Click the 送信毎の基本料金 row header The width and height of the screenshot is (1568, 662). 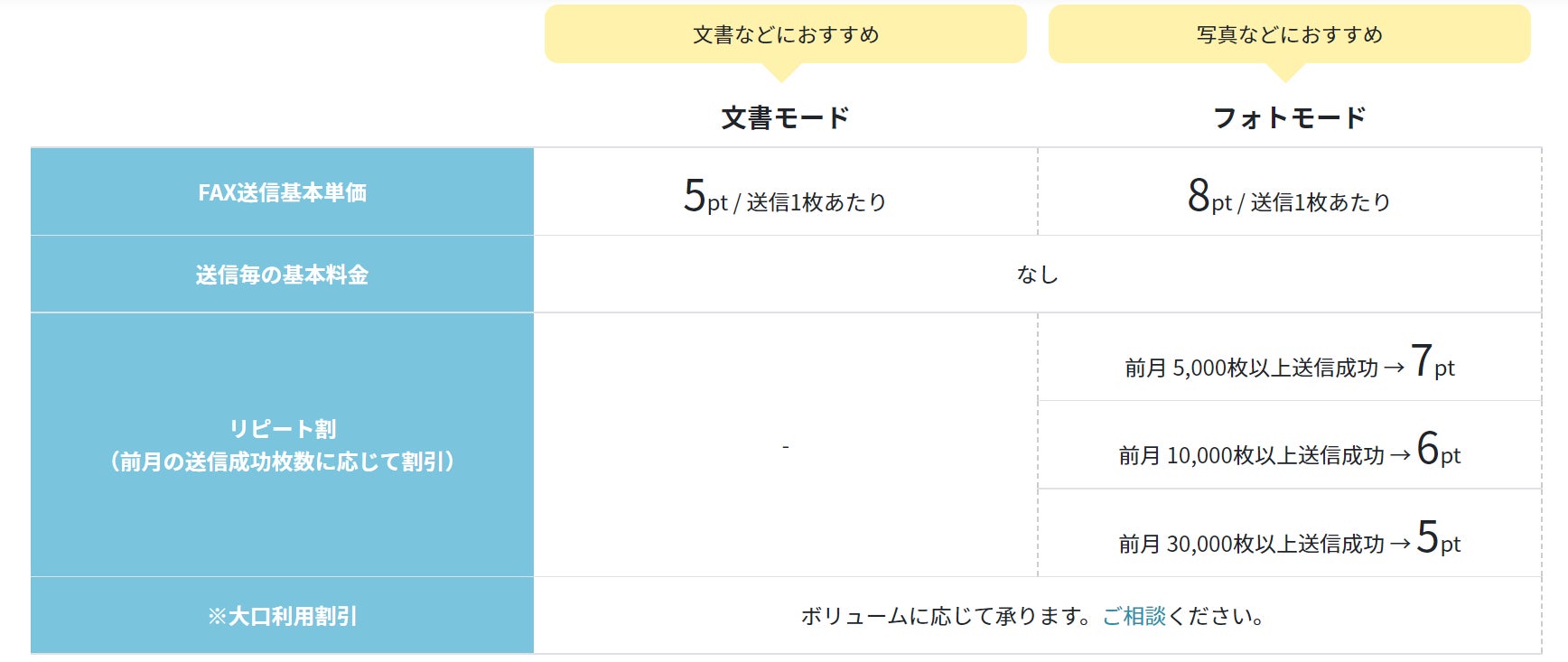(282, 275)
